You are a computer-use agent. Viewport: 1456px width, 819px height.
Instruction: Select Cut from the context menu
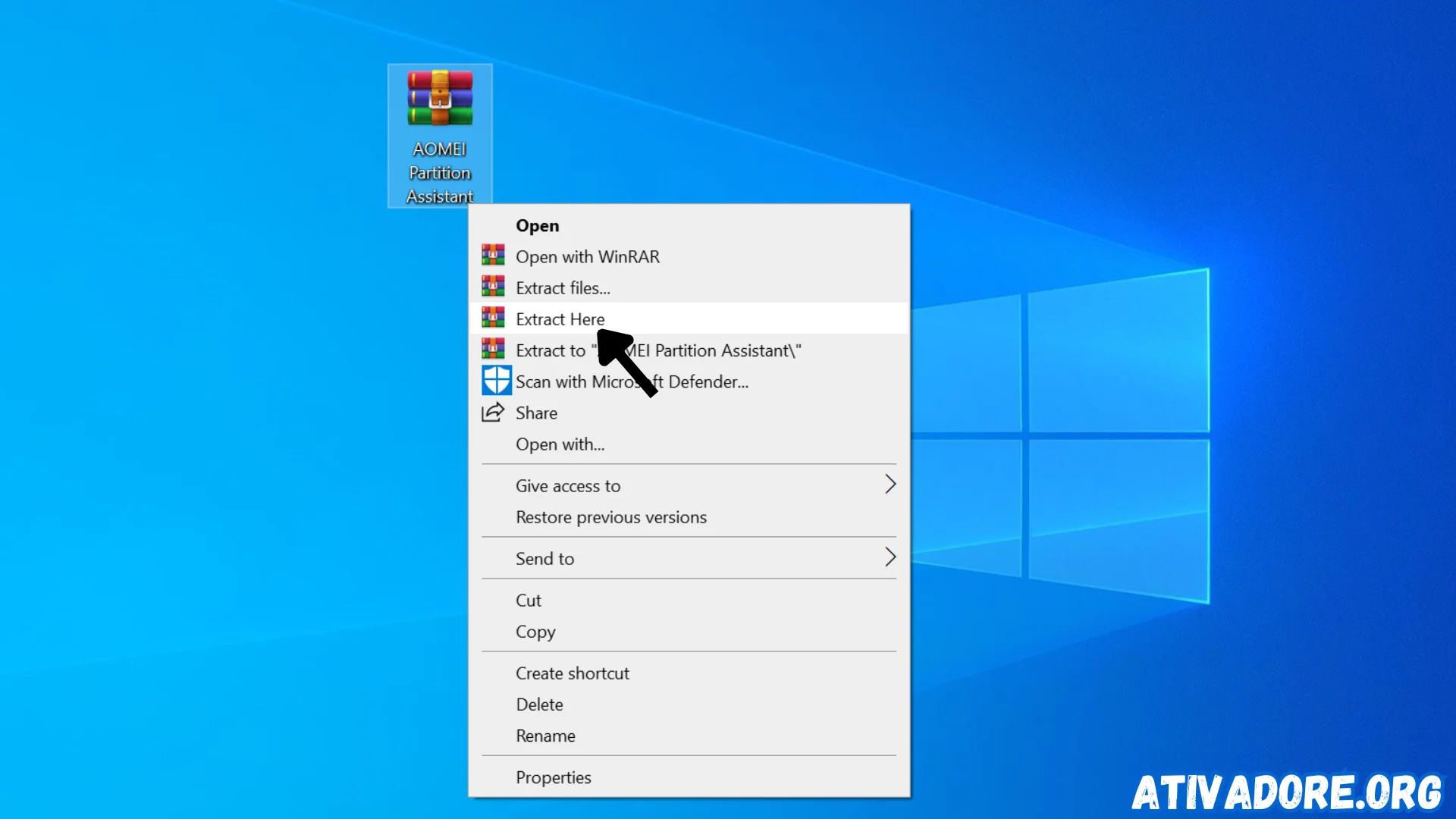pos(528,600)
